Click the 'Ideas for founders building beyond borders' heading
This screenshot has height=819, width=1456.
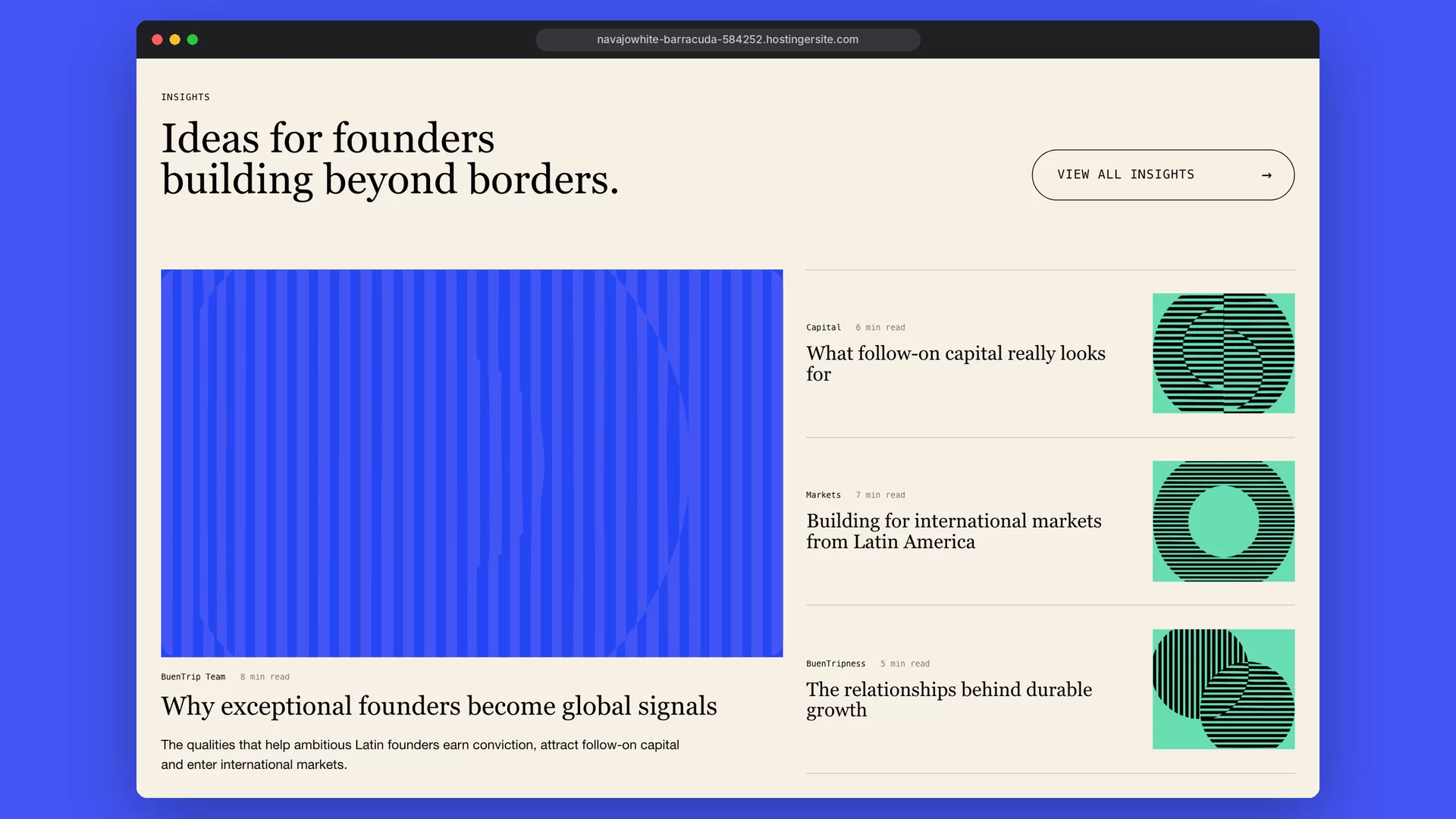coord(390,159)
